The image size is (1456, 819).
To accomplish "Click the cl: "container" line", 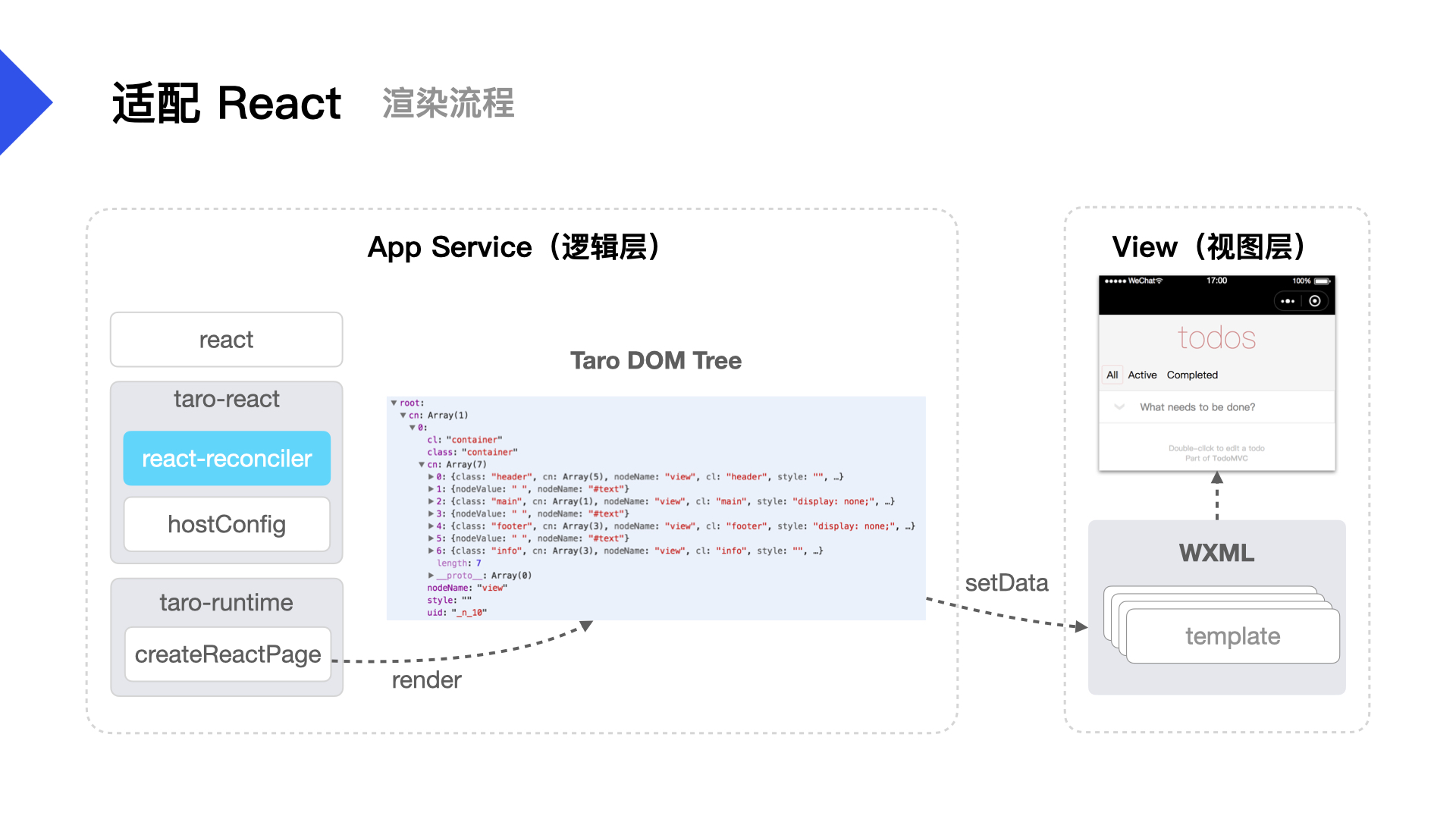I will click(x=464, y=440).
